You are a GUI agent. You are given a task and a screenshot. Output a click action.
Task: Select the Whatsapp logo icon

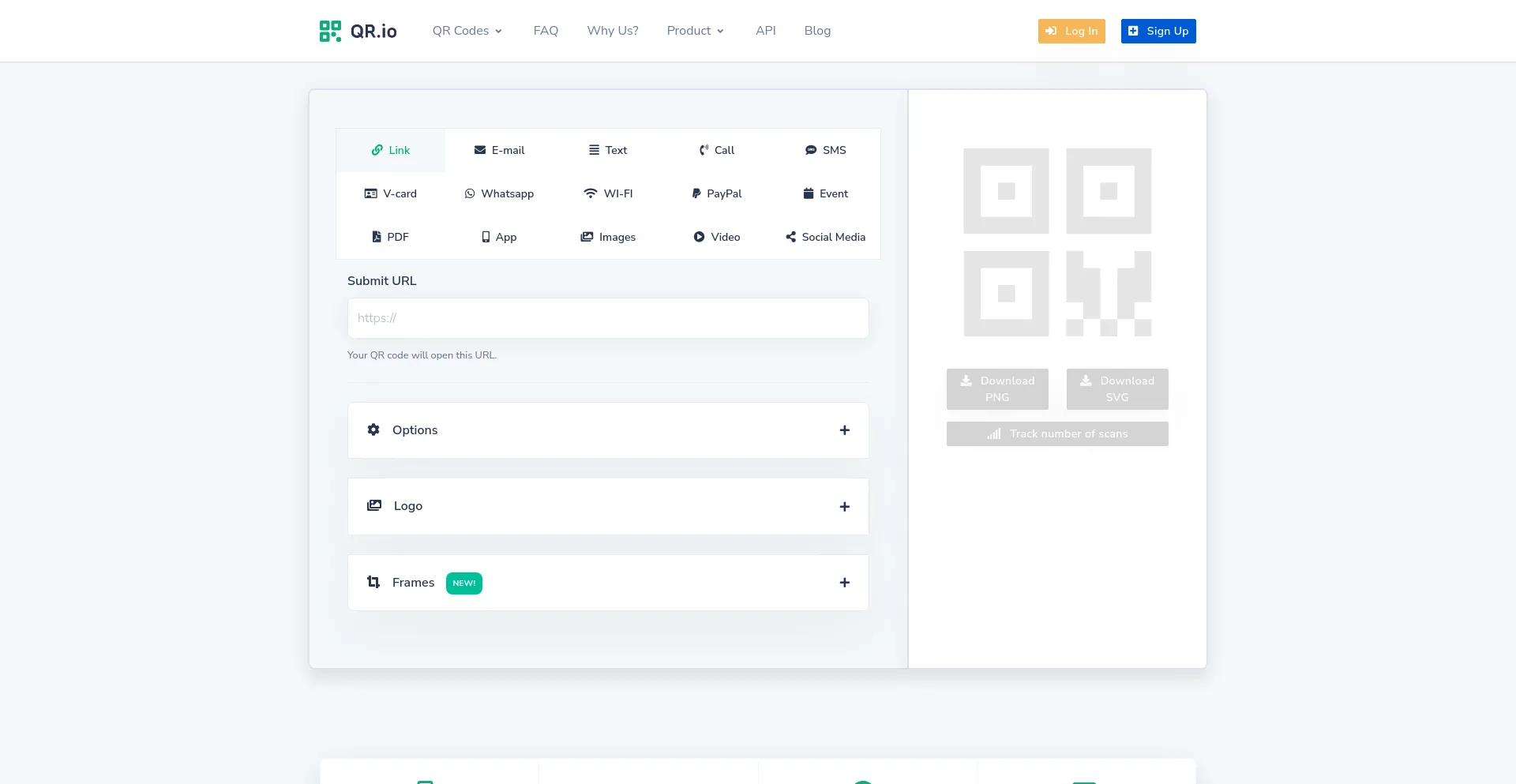[470, 193]
